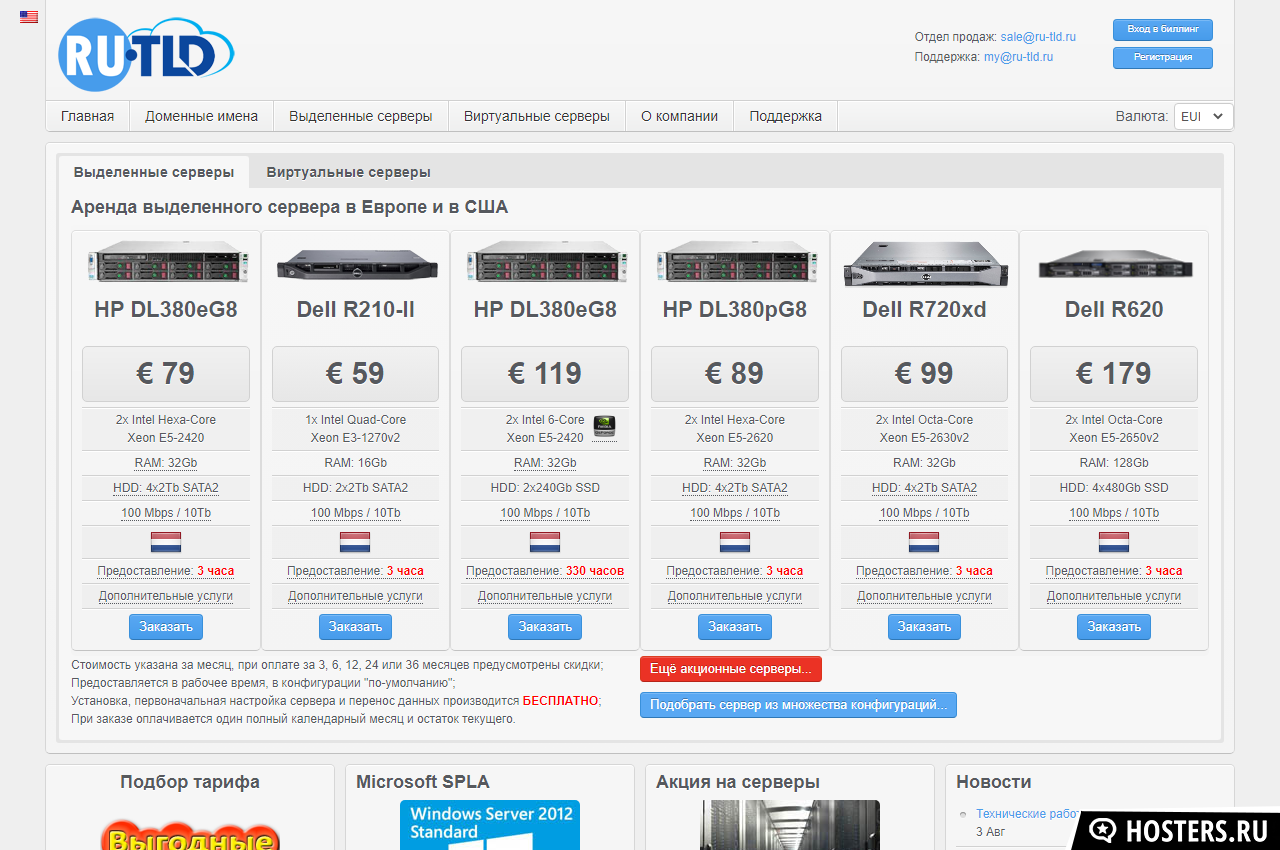Screen dimensions: 1280x850
Task: Click the Dell R620 server image
Action: tap(1114, 263)
